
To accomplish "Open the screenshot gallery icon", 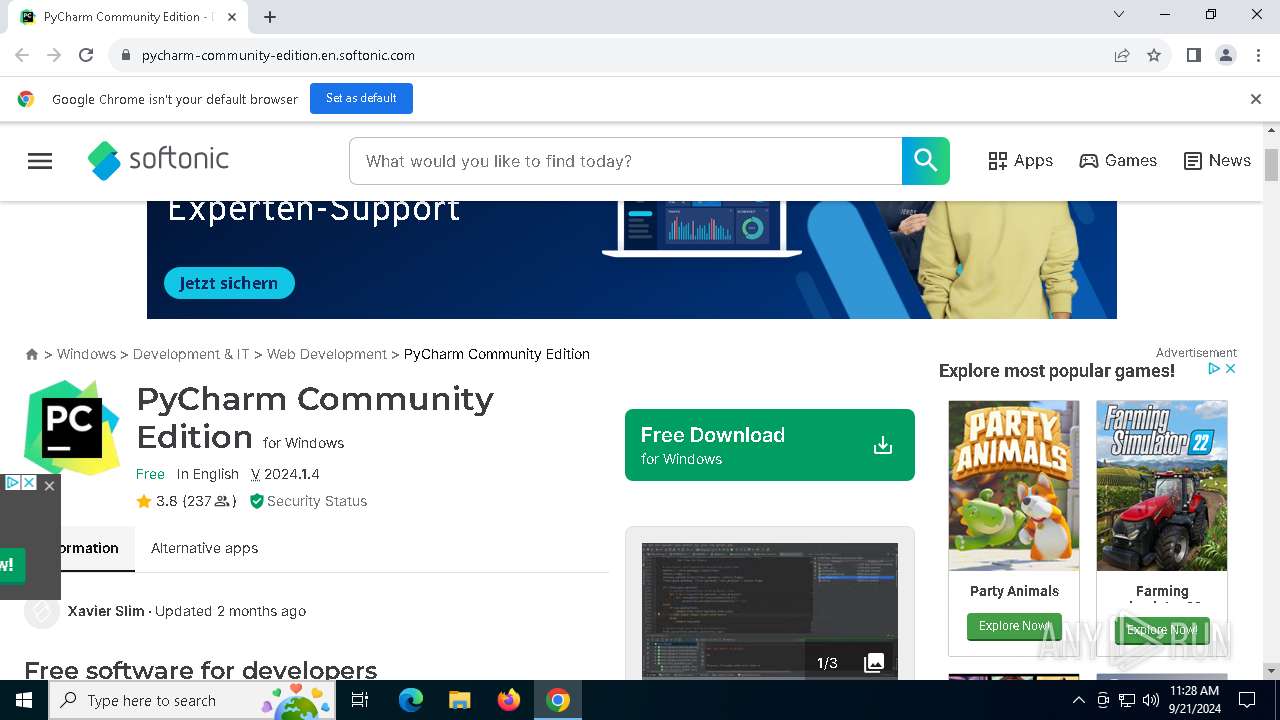I will coord(874,662).
